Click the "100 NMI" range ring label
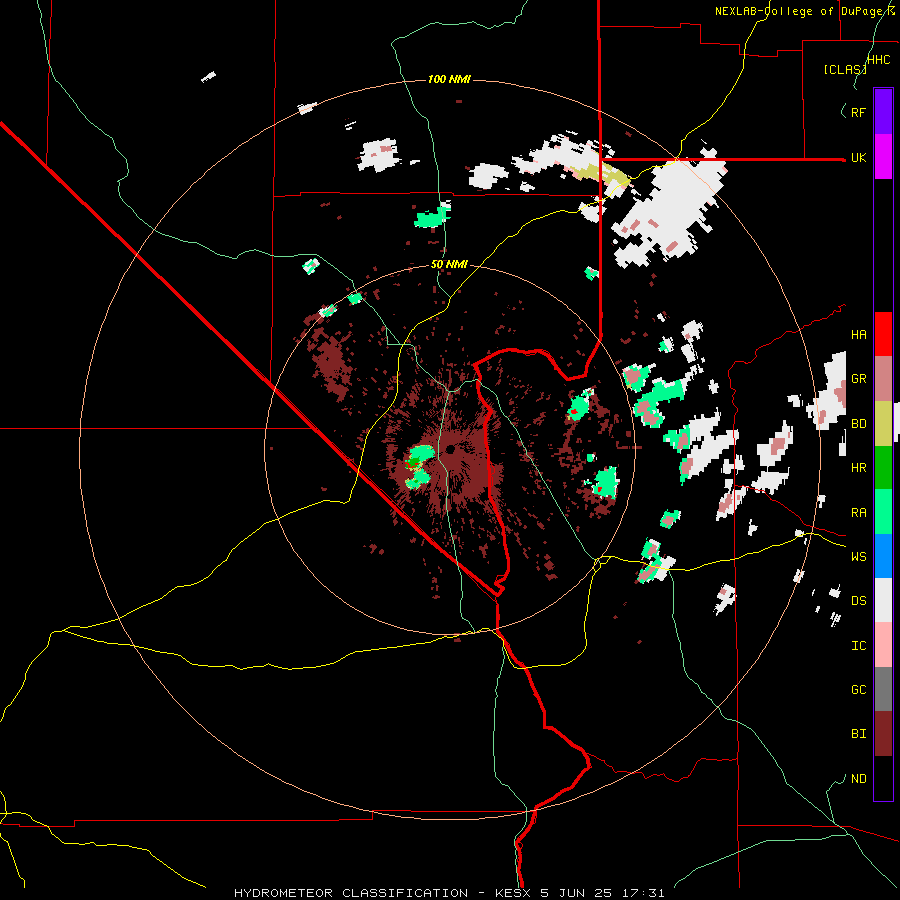Image resolution: width=900 pixels, height=900 pixels. pos(449,79)
